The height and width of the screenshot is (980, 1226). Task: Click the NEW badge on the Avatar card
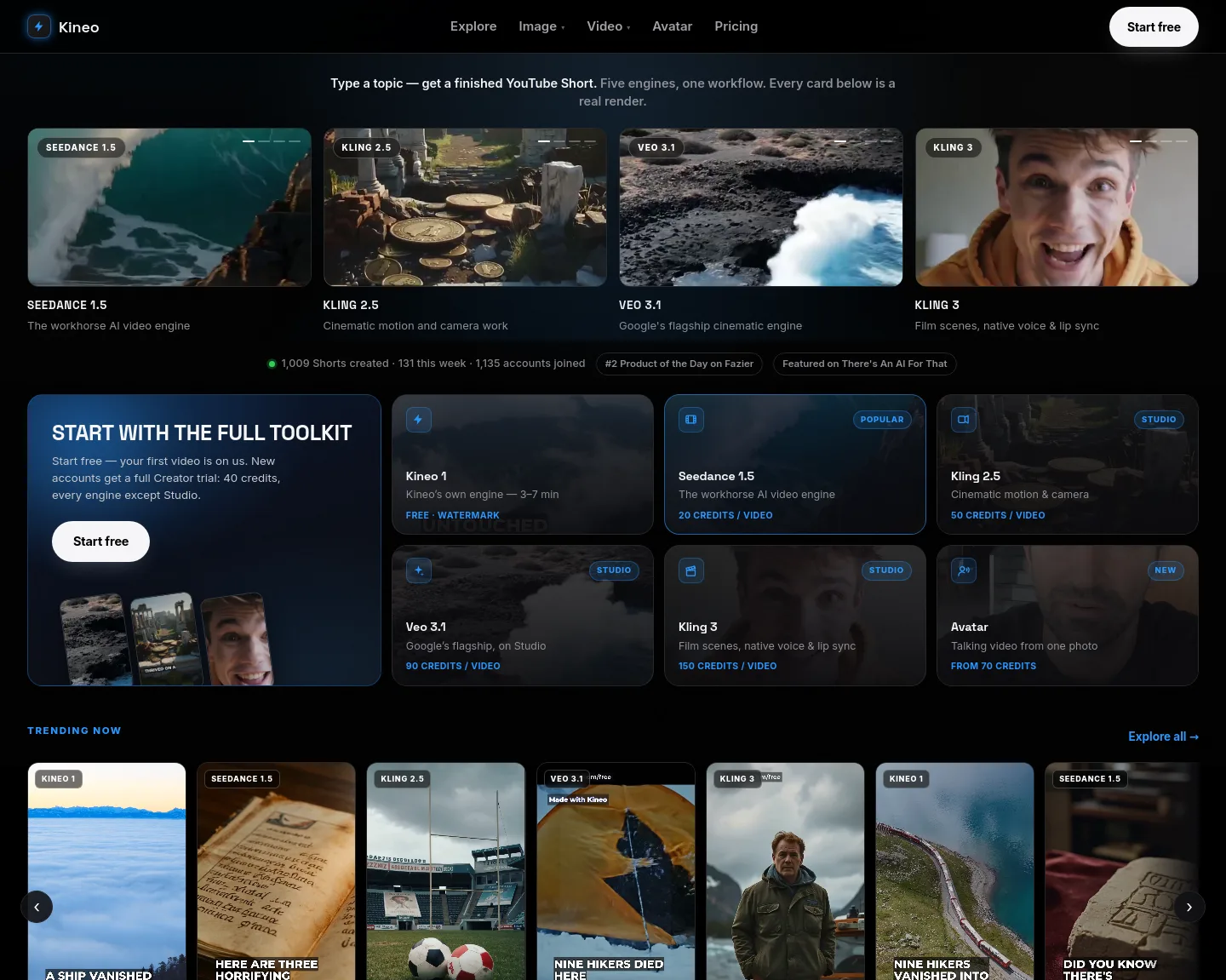1166,570
